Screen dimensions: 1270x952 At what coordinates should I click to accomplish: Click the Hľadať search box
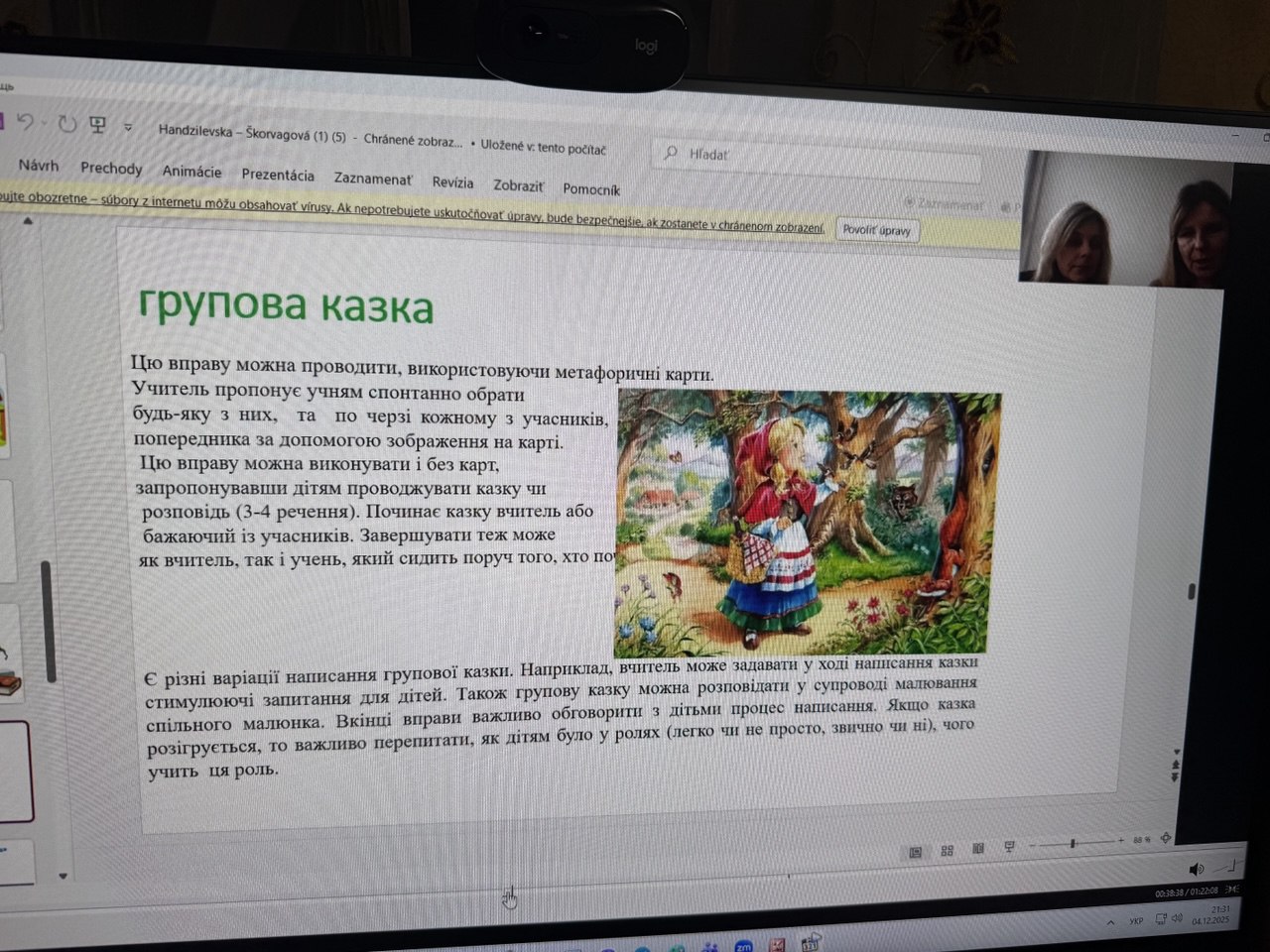point(814,156)
